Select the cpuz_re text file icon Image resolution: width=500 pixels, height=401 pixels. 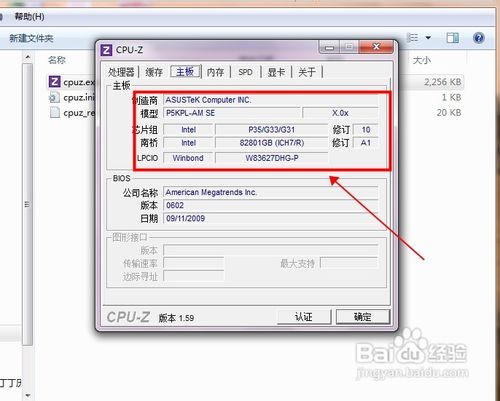(55, 113)
